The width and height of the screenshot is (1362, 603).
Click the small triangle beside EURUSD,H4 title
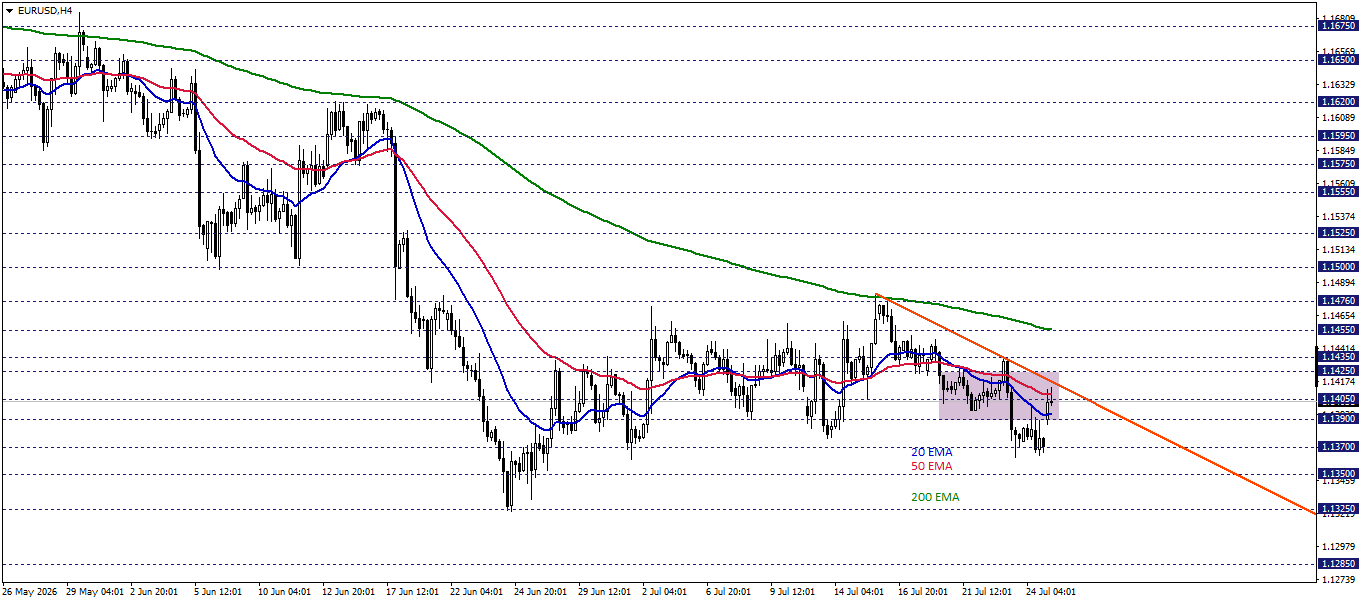[9, 9]
